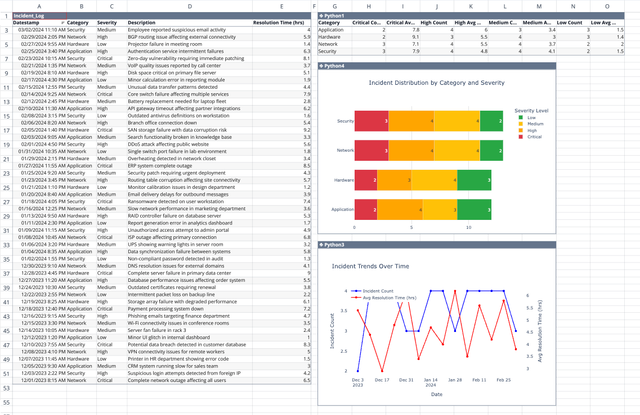
Task: Click the Resolution Time (hrs) header
Action: click(x=282, y=23)
